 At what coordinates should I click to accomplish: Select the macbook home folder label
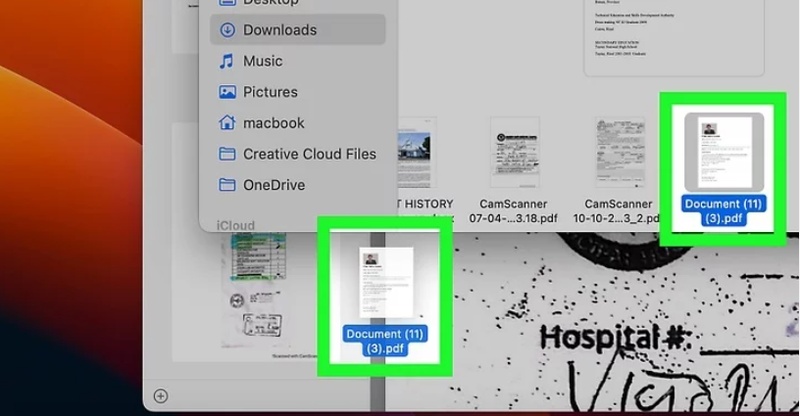273,123
